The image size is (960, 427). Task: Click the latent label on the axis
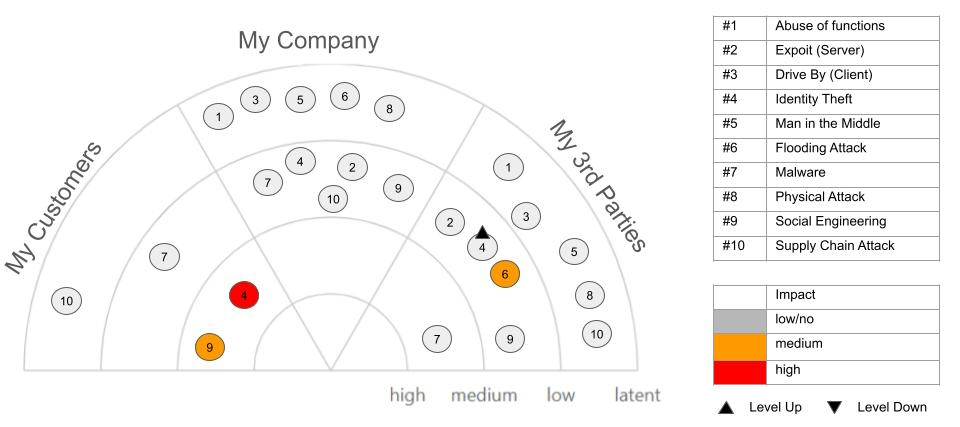pyautogui.click(x=637, y=396)
